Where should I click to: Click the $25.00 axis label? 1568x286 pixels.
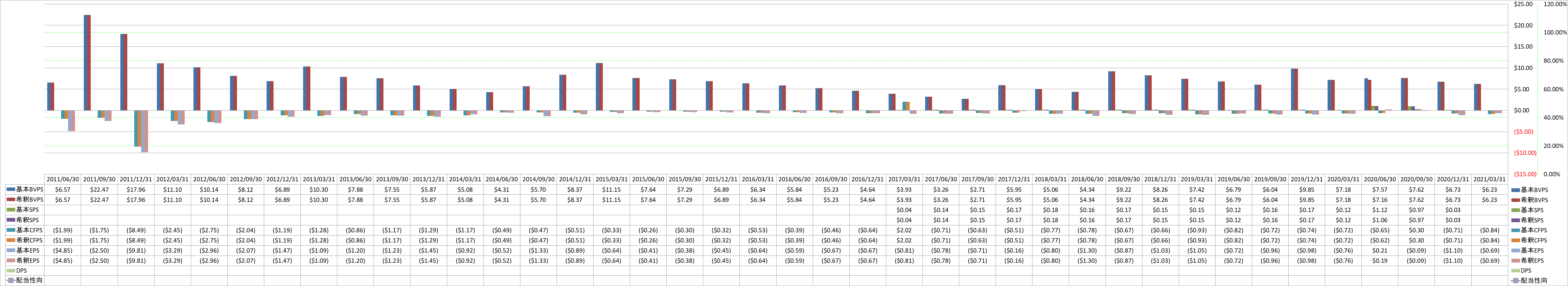tap(1523, 4)
